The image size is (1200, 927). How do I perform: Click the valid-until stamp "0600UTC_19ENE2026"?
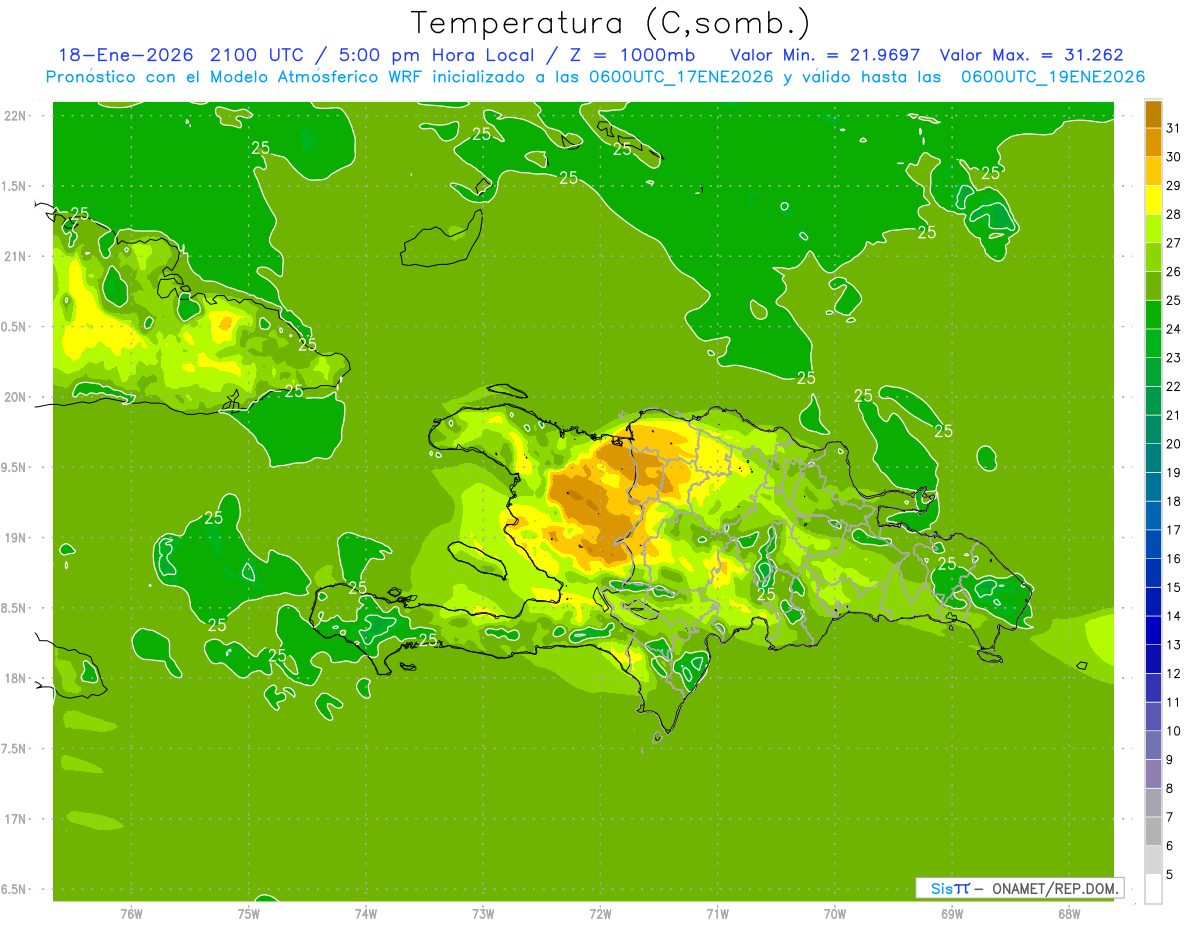[1053, 77]
